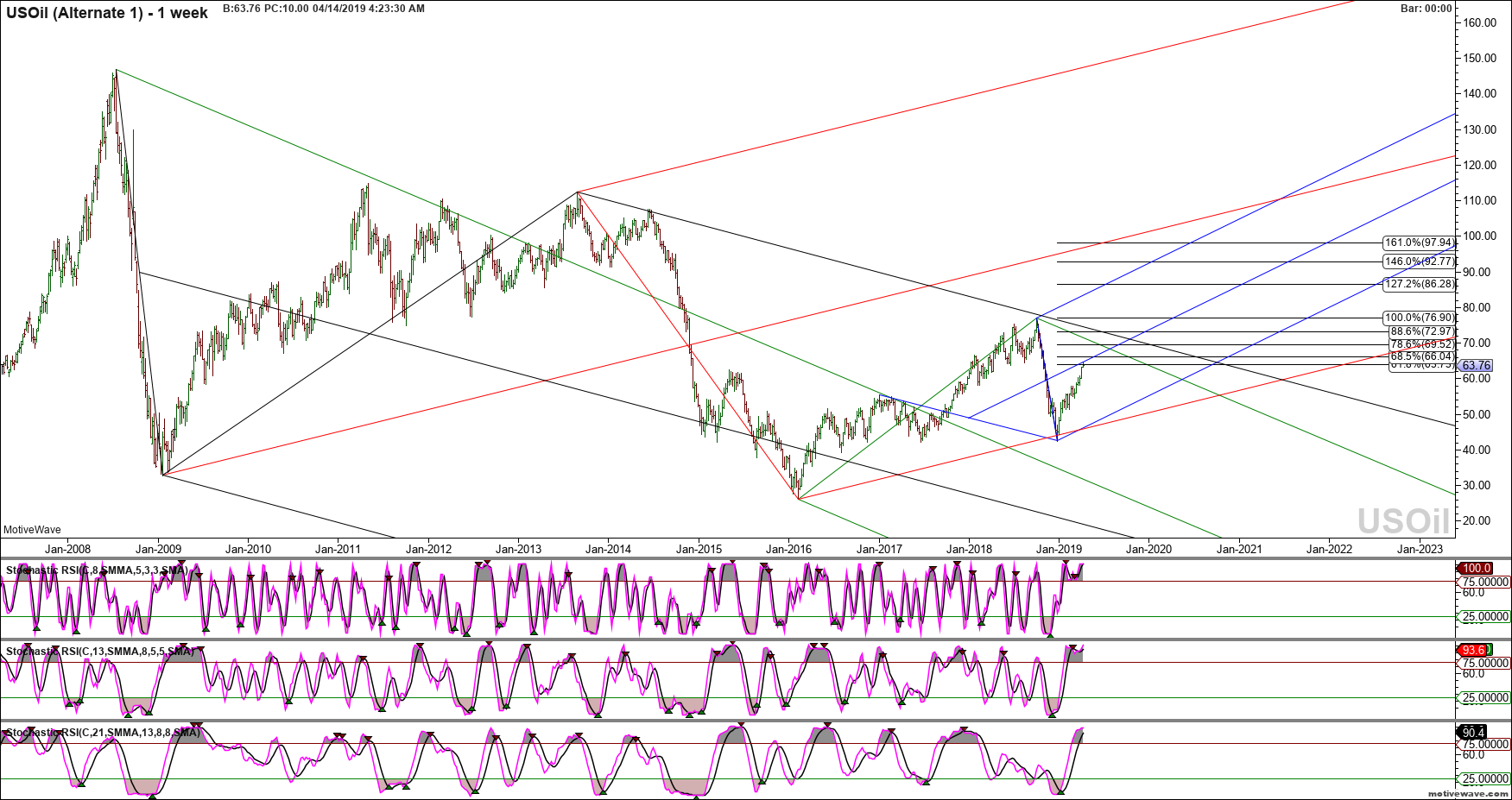
Task: Click the 150.00 price axis label
Action: [1480, 59]
